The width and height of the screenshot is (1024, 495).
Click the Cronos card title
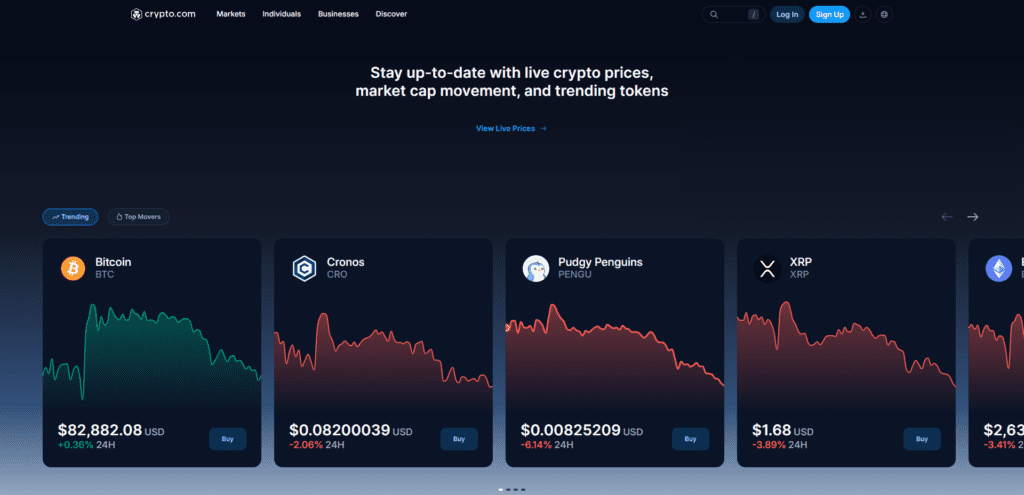coord(345,262)
